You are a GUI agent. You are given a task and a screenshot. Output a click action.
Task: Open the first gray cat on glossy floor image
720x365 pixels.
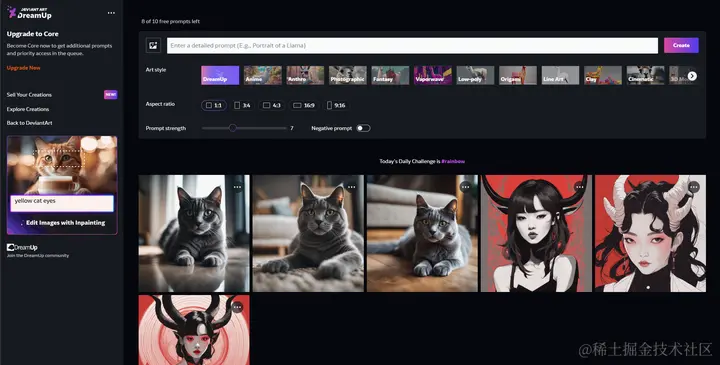click(194, 233)
